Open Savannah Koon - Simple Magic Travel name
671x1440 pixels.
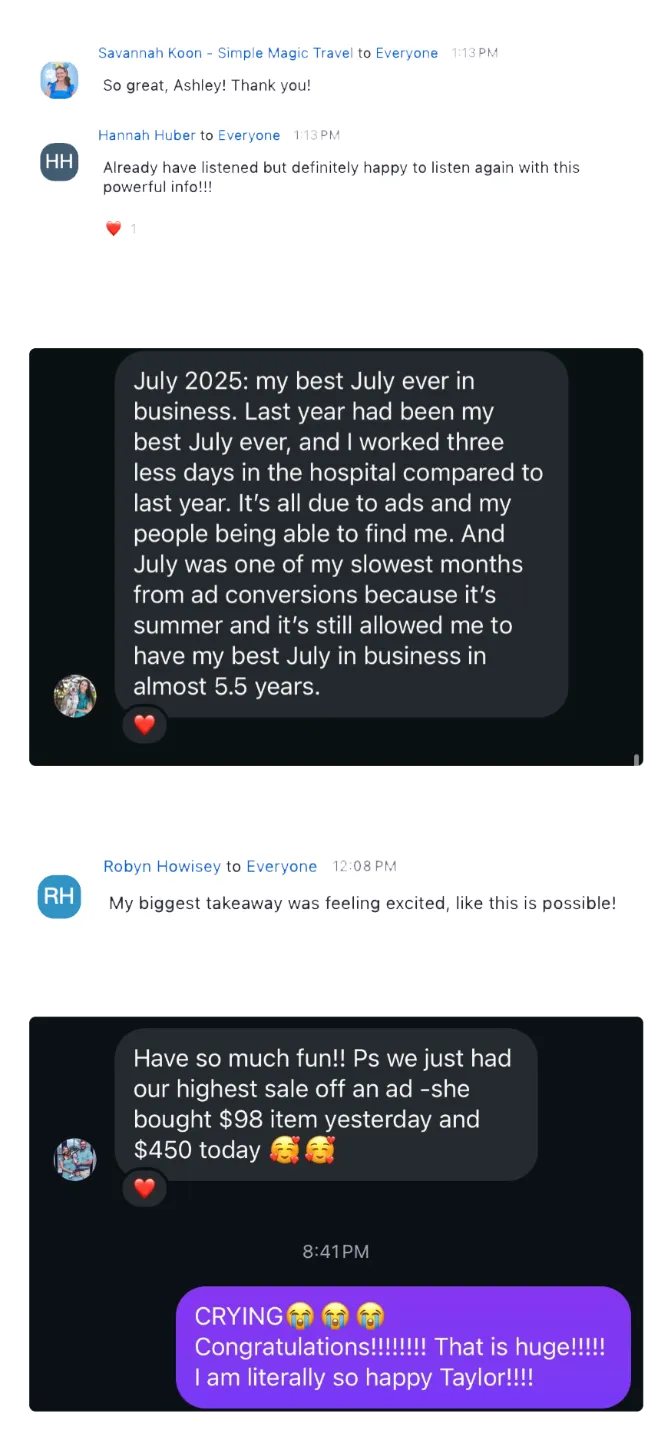[x=225, y=53]
